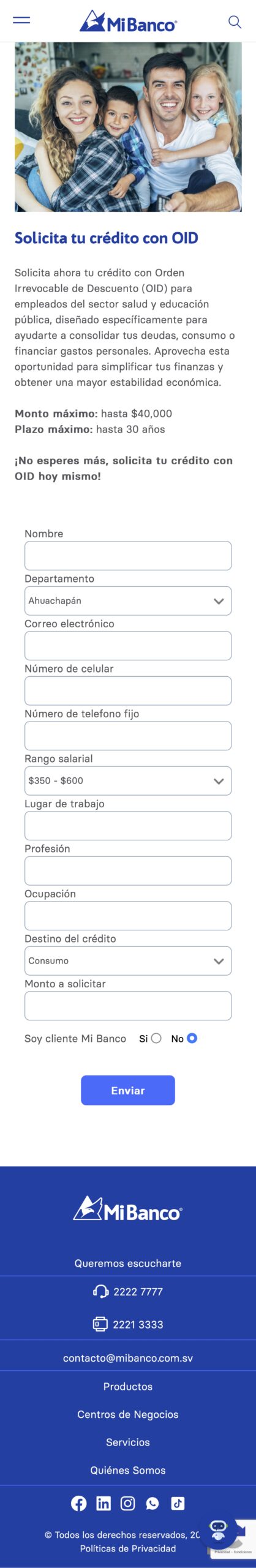This screenshot has width=256, height=1568.
Task: Click the Mi Banco header logo
Action: click(x=128, y=21)
